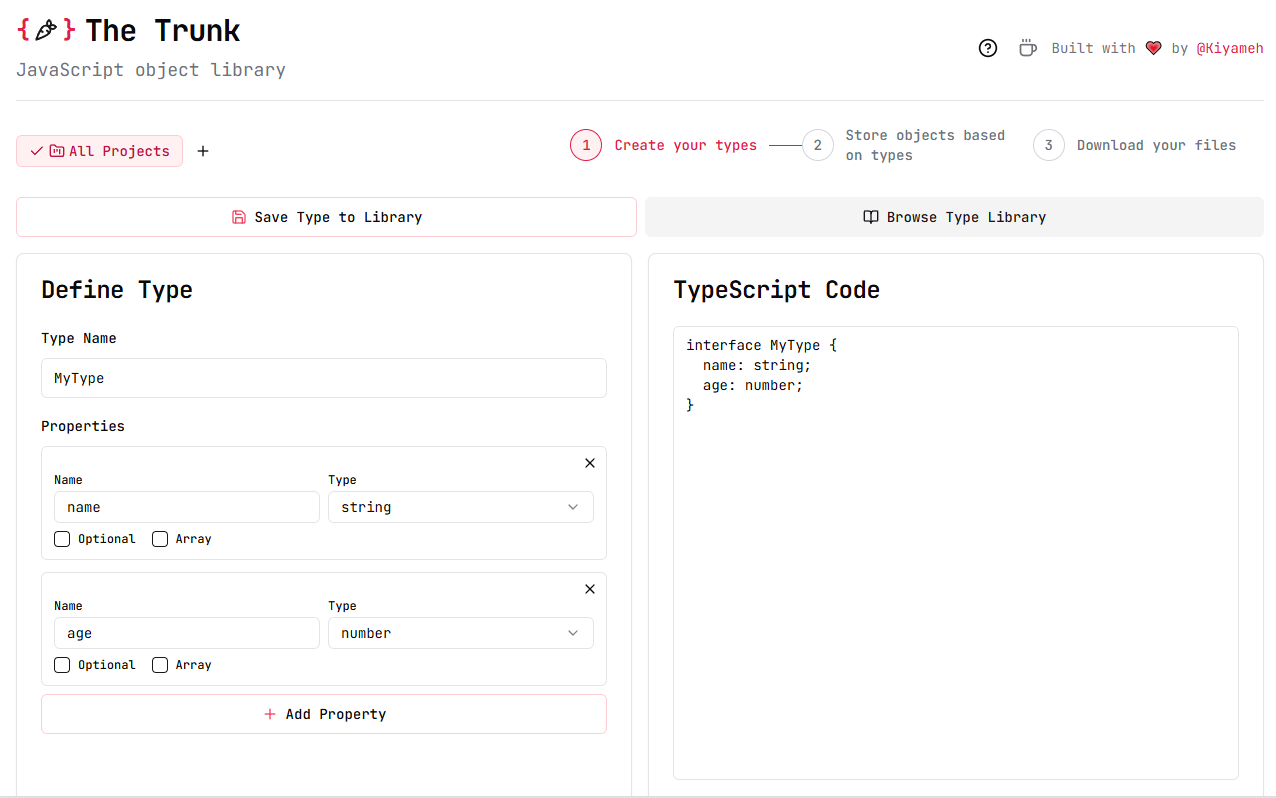Toggle Array checkbox for age property

pyautogui.click(x=160, y=665)
